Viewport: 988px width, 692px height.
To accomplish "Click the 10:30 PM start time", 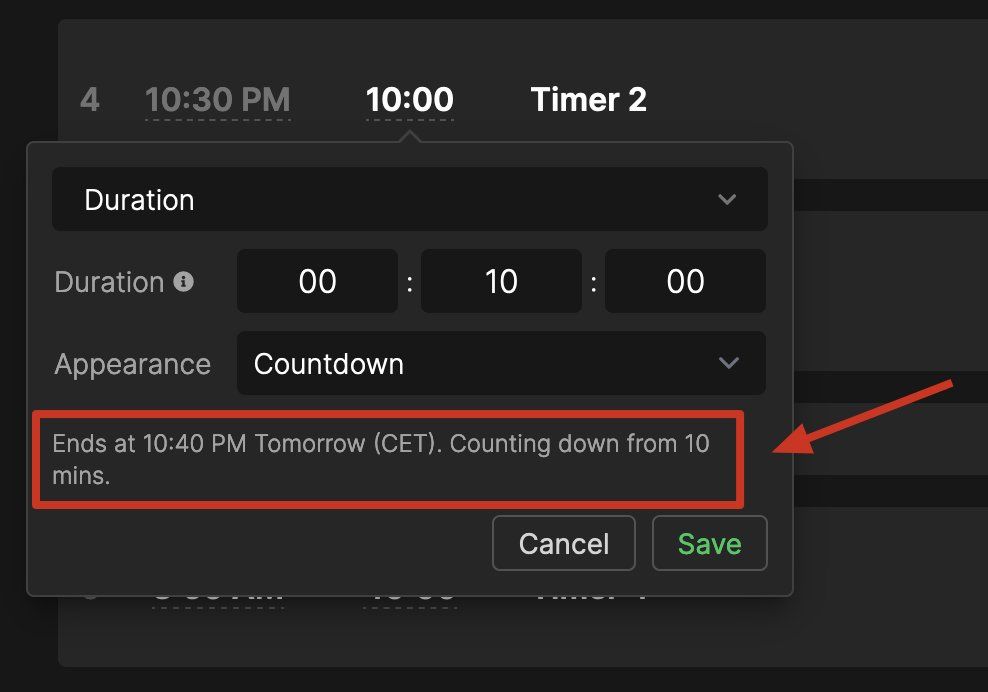I will click(x=218, y=100).
